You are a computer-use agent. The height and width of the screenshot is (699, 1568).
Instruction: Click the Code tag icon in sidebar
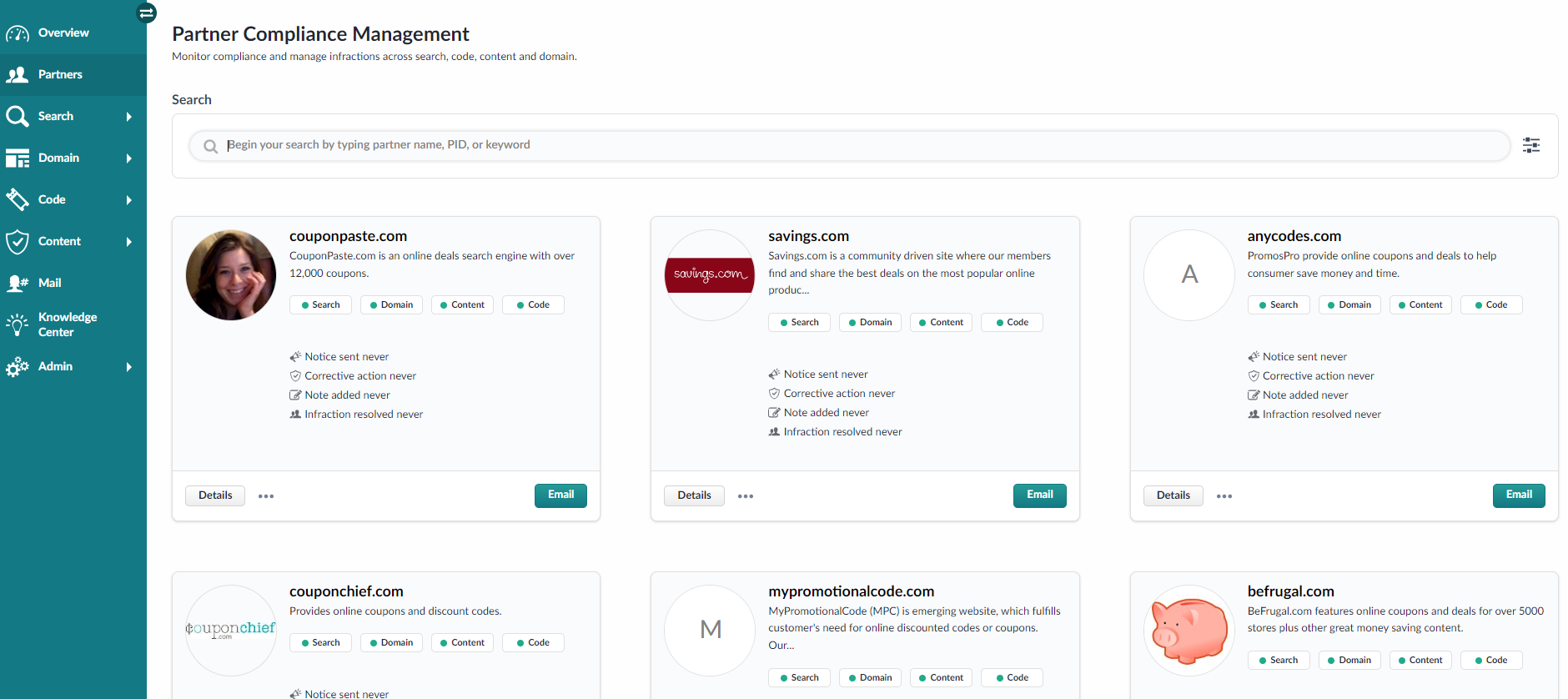18,199
